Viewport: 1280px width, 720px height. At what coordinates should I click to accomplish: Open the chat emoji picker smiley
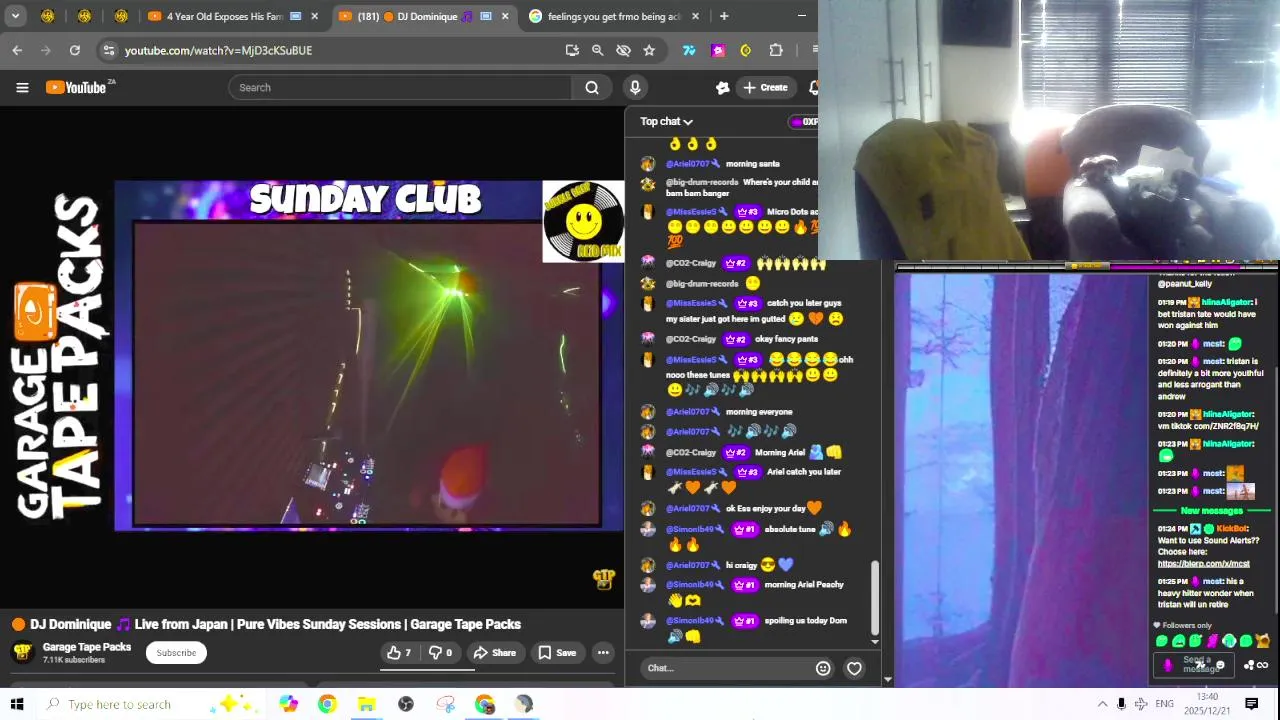coord(823,668)
